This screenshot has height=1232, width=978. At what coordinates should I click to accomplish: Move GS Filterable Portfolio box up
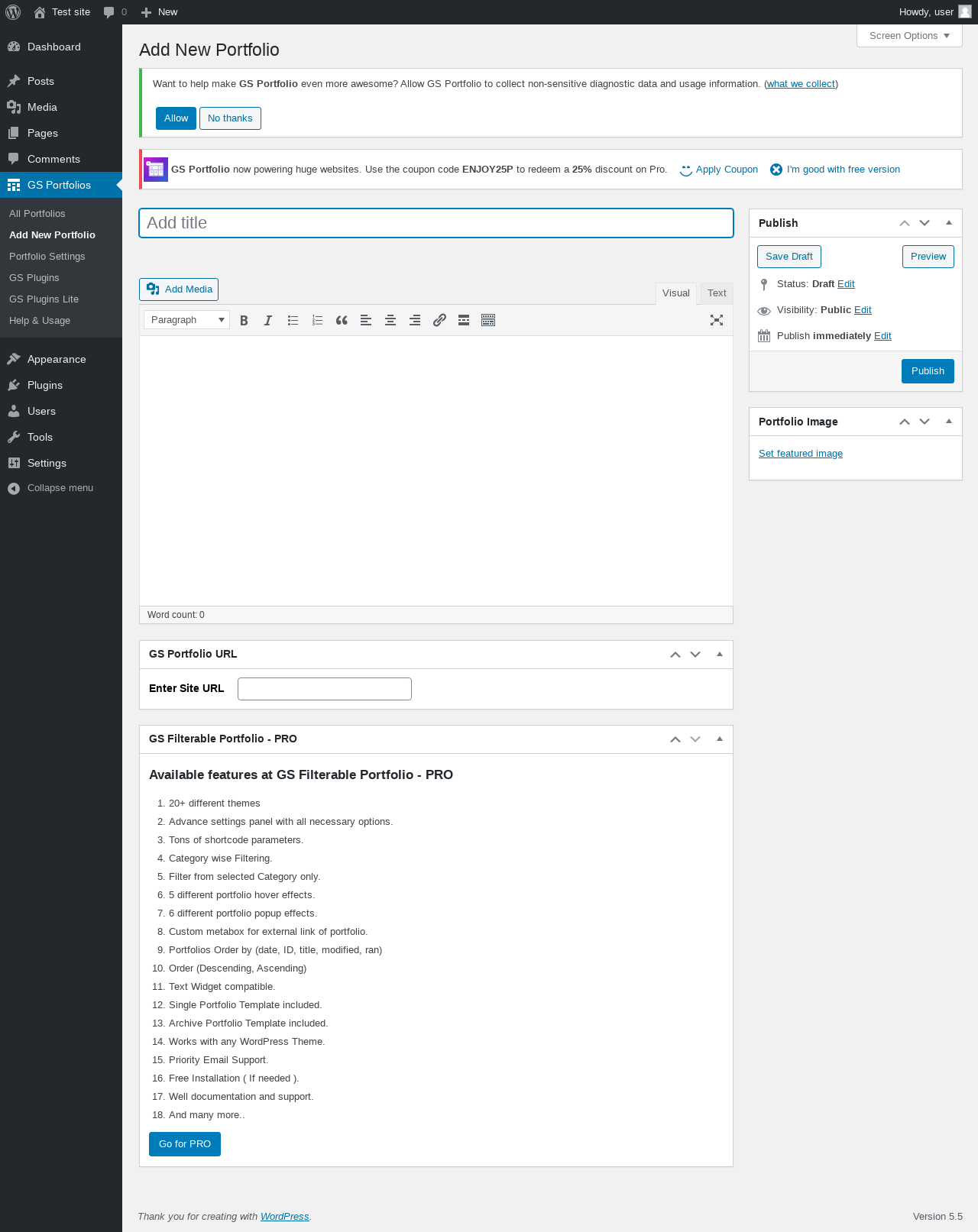(x=675, y=739)
